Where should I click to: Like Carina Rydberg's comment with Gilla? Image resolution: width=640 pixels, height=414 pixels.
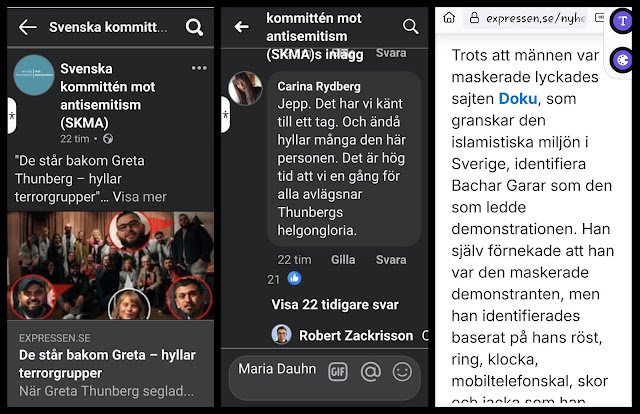click(343, 260)
